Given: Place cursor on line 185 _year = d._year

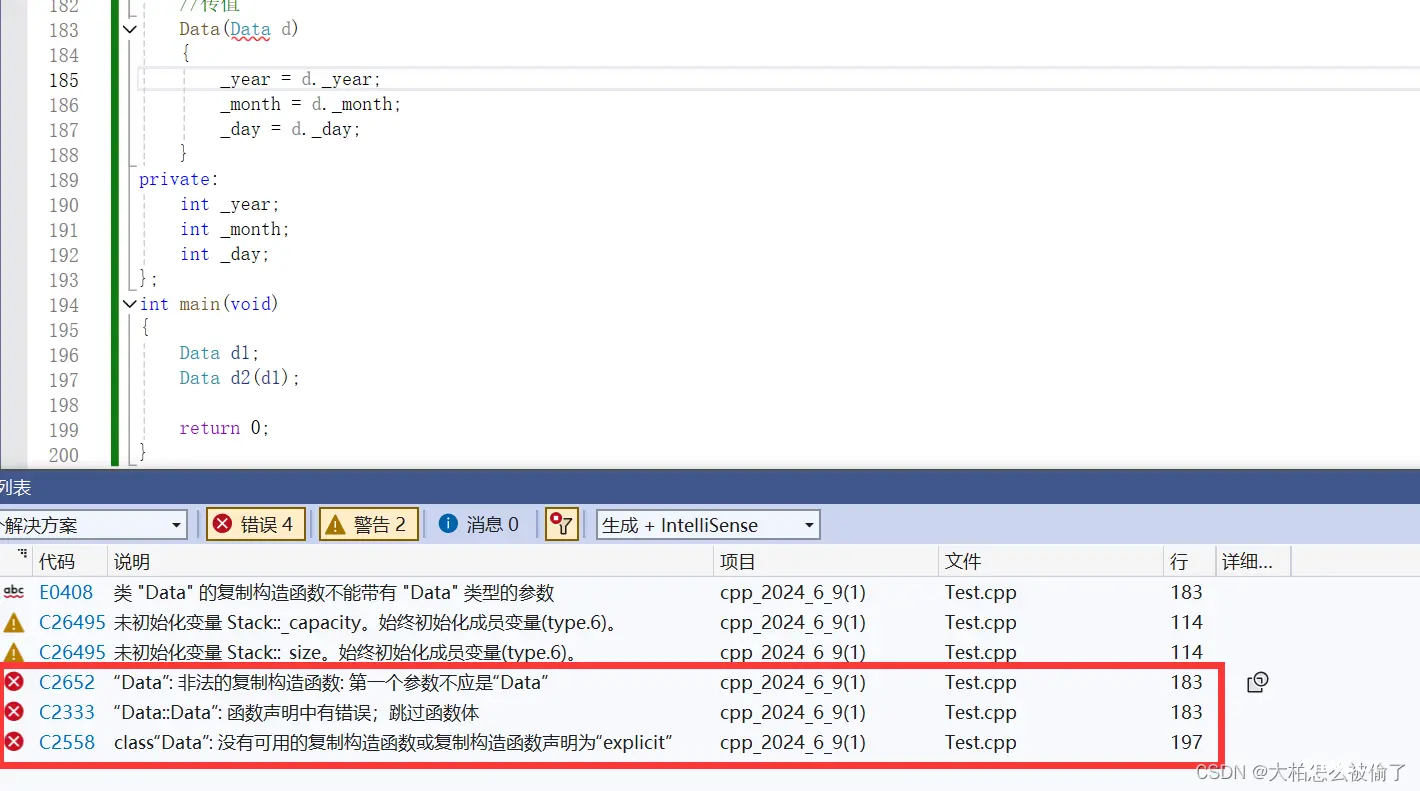Looking at the screenshot, I should [x=301, y=79].
